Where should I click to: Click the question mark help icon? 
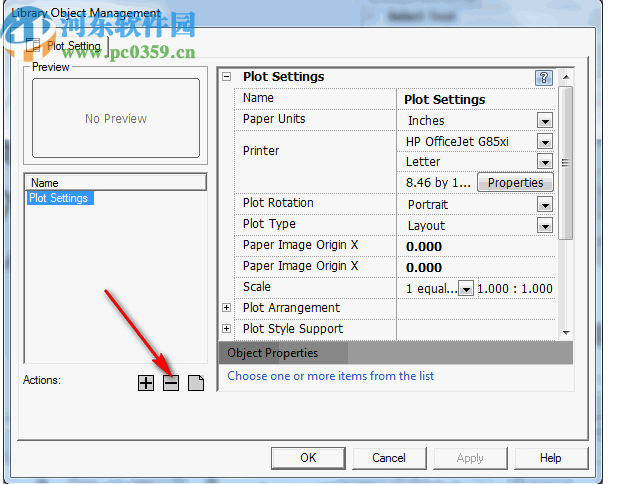coord(543,77)
